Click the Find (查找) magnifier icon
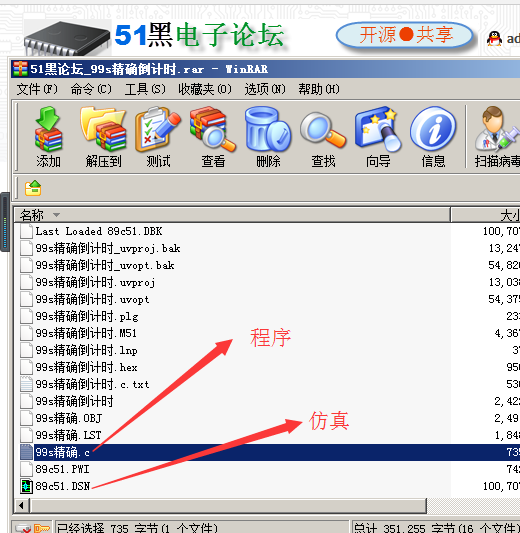 tap(323, 130)
